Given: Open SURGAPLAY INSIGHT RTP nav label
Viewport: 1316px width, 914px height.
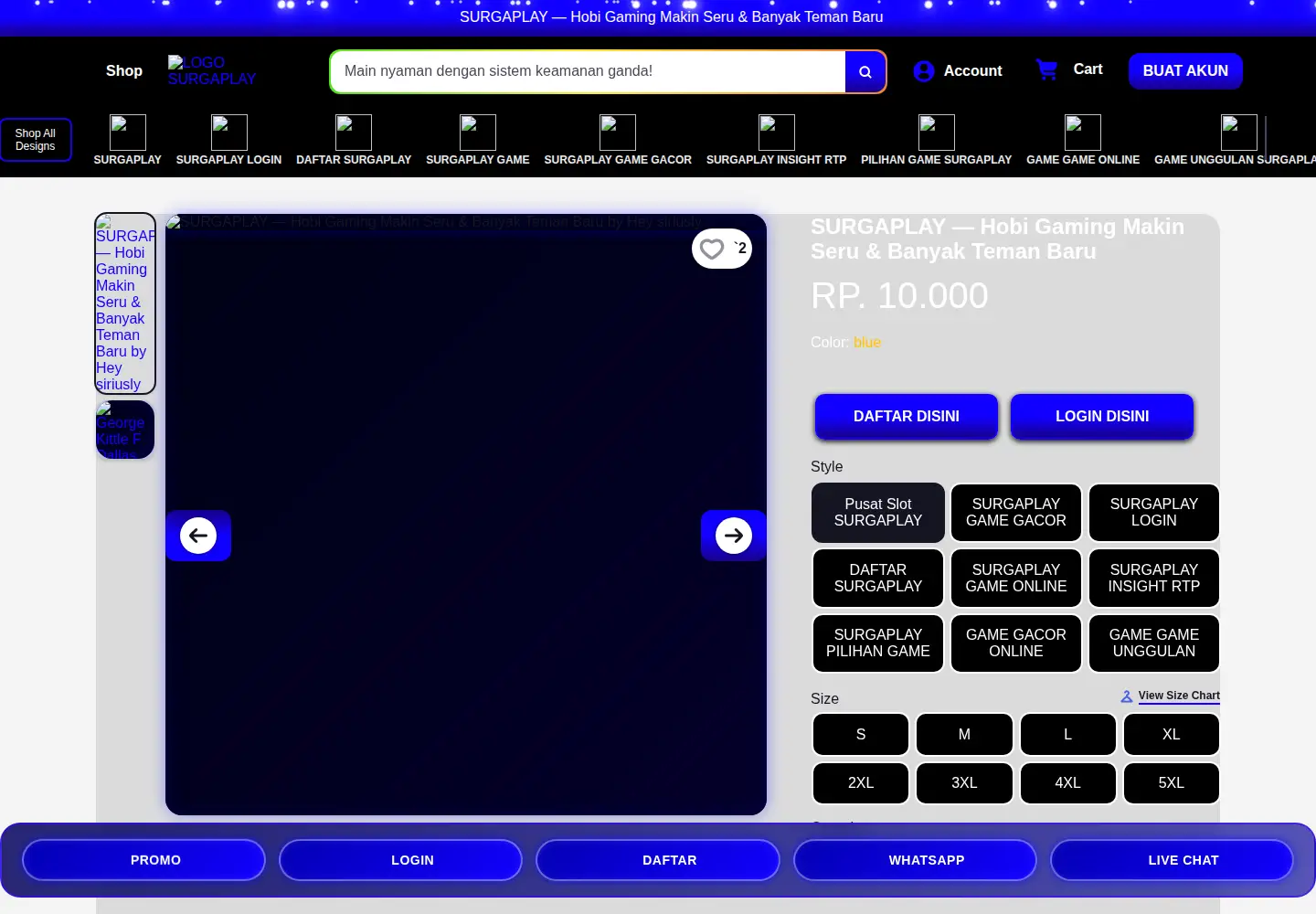Looking at the screenshot, I should tap(777, 160).
